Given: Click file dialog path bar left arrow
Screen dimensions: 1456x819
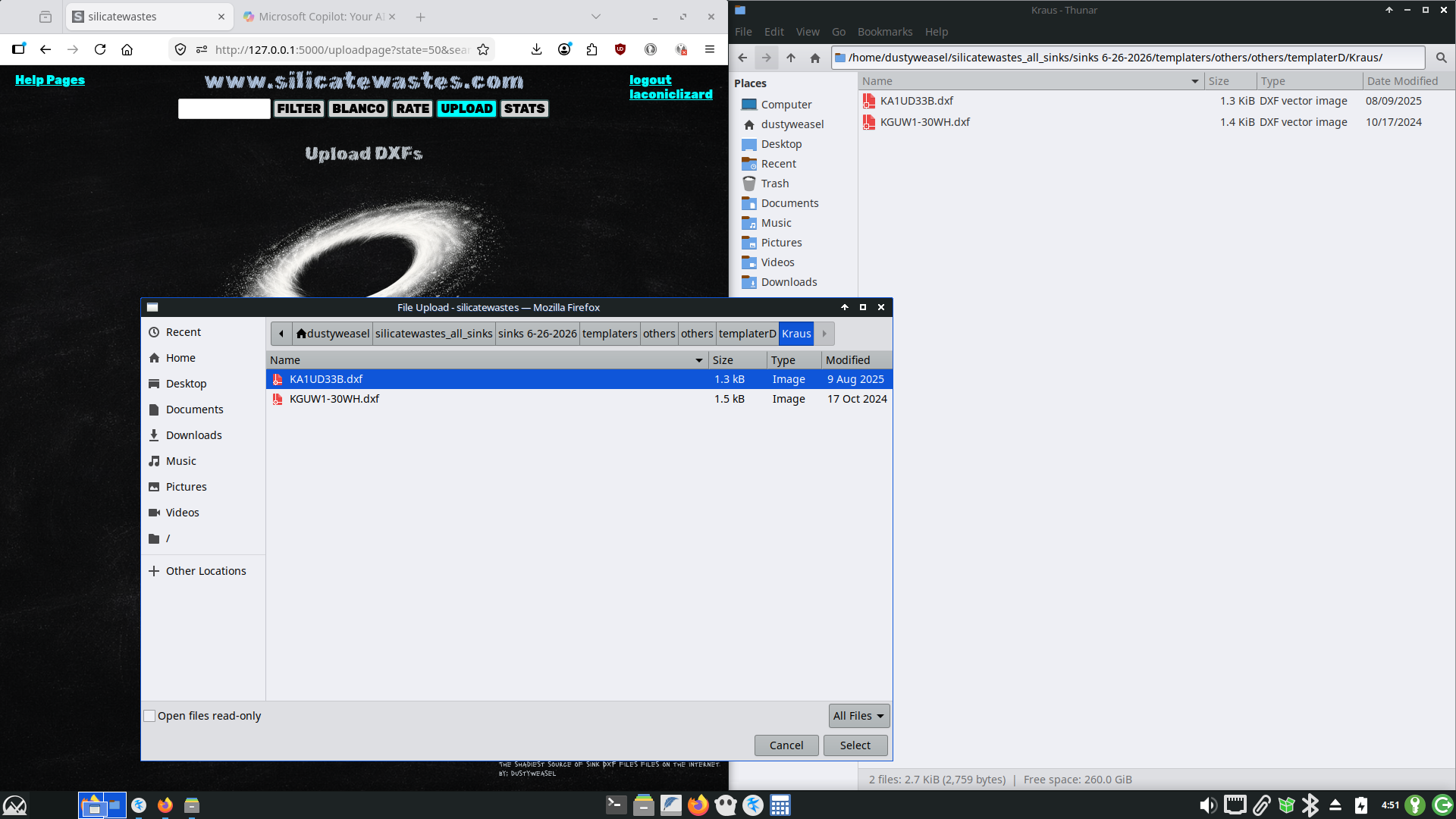Looking at the screenshot, I should pyautogui.click(x=281, y=334).
